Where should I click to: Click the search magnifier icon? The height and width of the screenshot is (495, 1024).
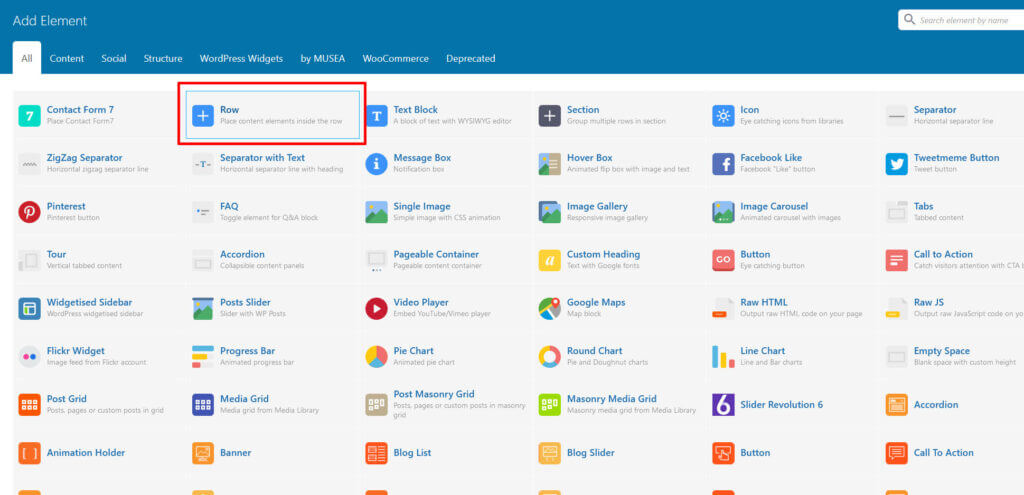pos(909,20)
